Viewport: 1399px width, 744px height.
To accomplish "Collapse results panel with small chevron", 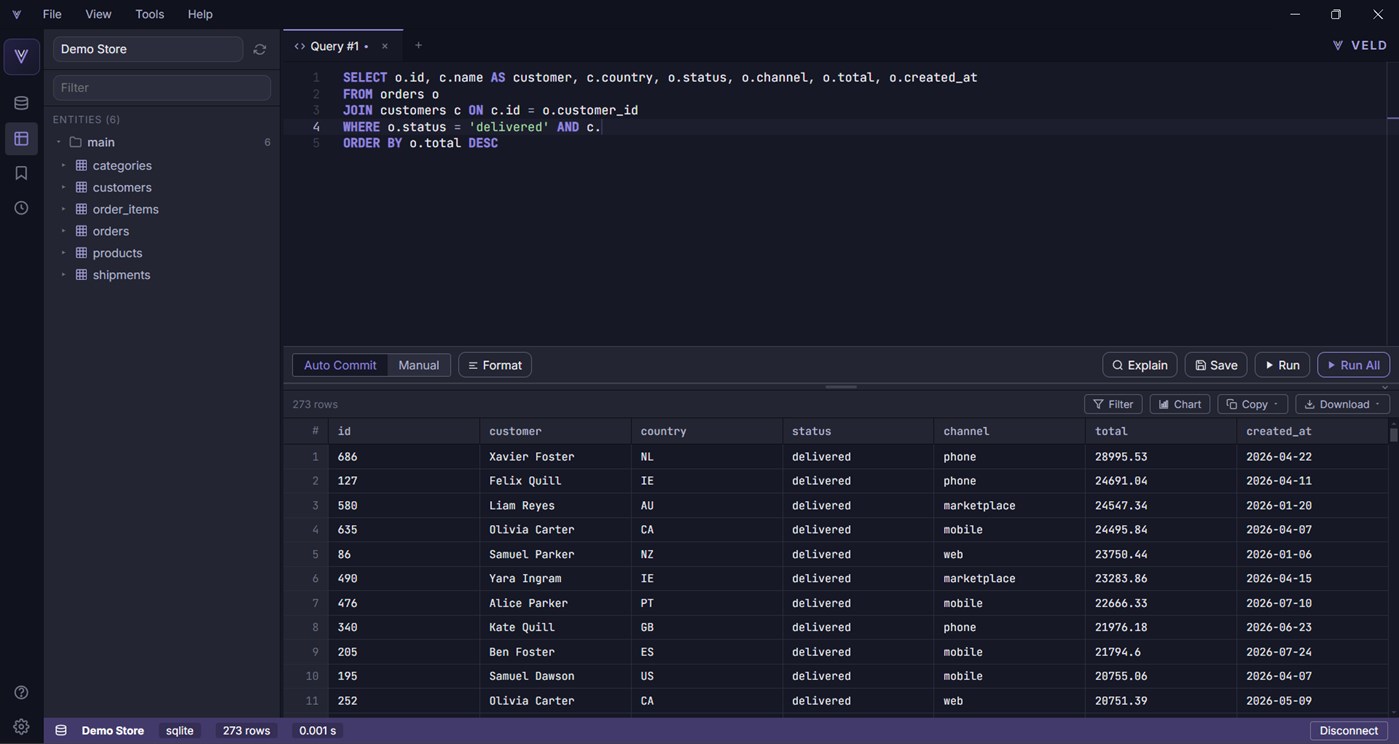I will [1385, 387].
